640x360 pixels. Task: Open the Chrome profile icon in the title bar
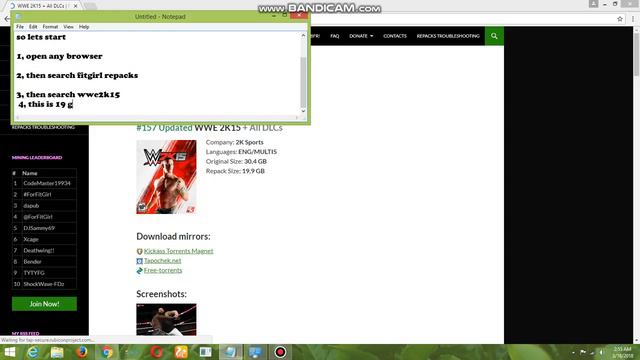tap(593, 4)
